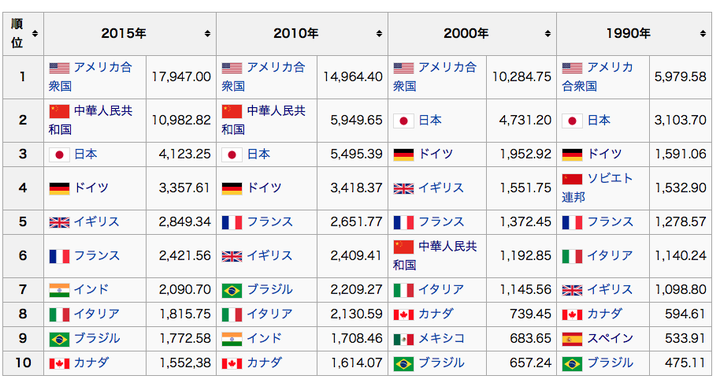Screen dimensions: 720x383
Task: Open 日本 link in the 2010年 column
Action: click(259, 154)
